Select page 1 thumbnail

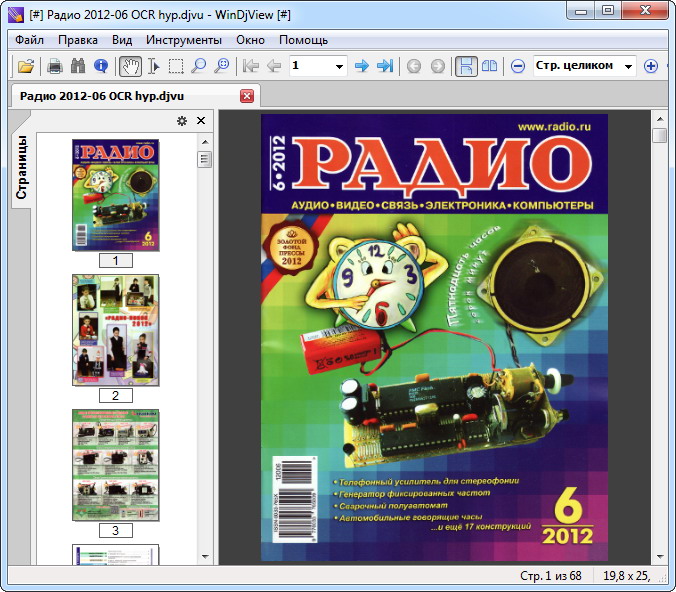(x=116, y=195)
